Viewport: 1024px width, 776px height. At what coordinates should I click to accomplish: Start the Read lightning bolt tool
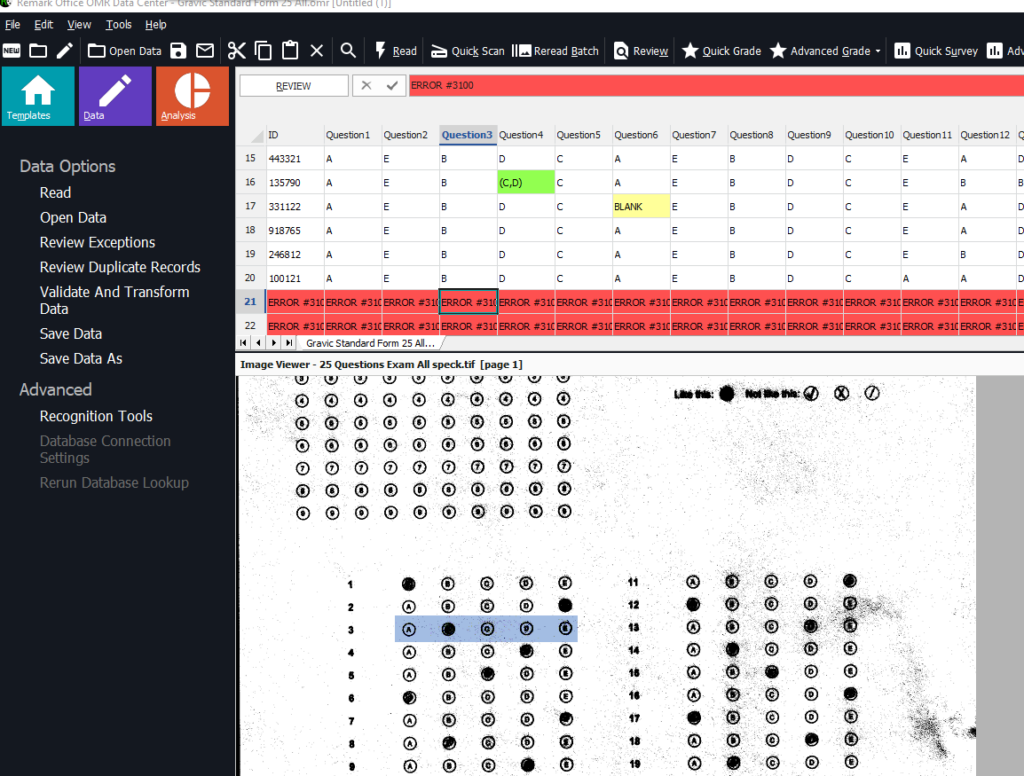pos(396,50)
